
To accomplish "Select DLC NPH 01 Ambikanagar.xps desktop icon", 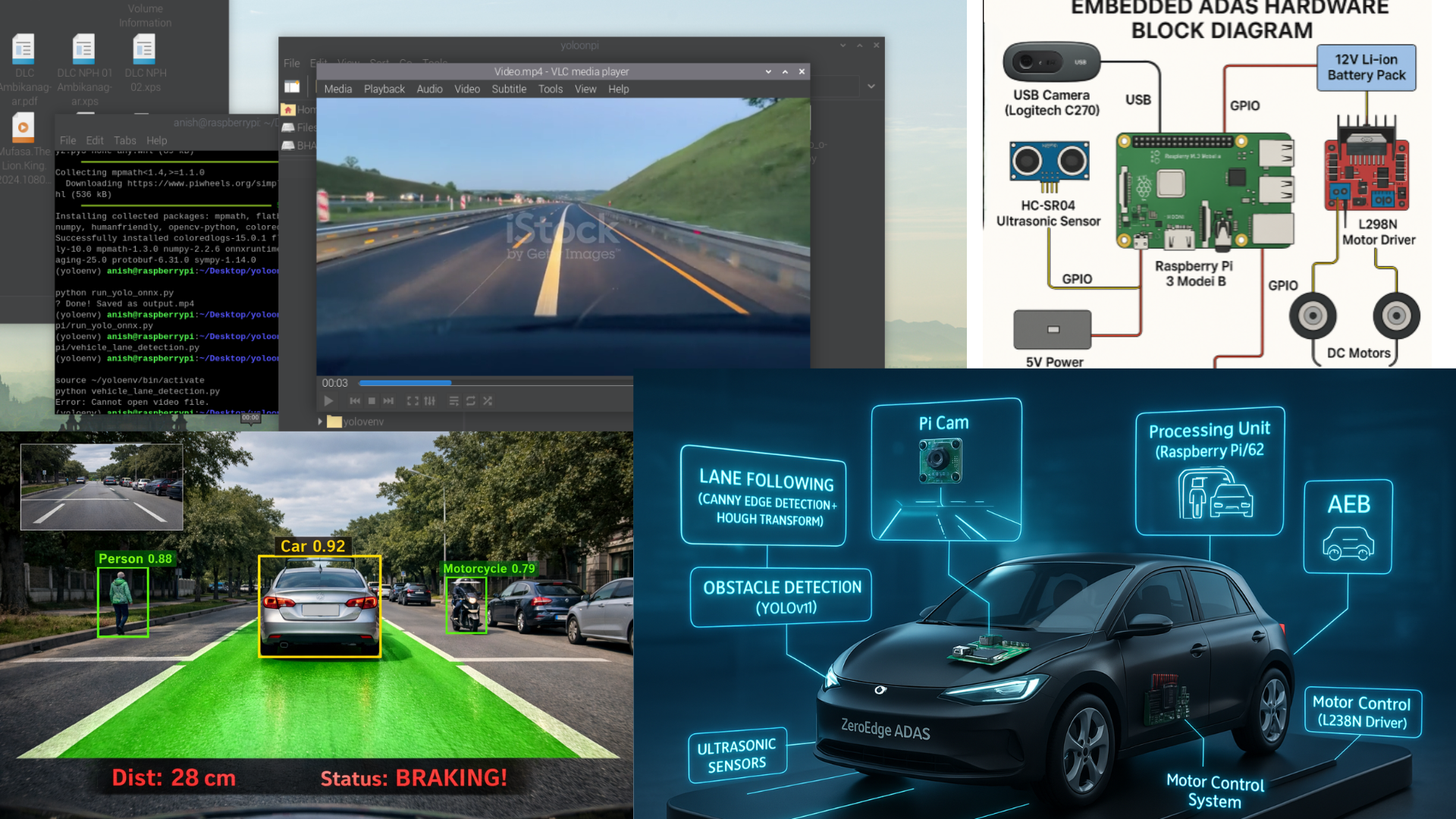I will coord(84,70).
